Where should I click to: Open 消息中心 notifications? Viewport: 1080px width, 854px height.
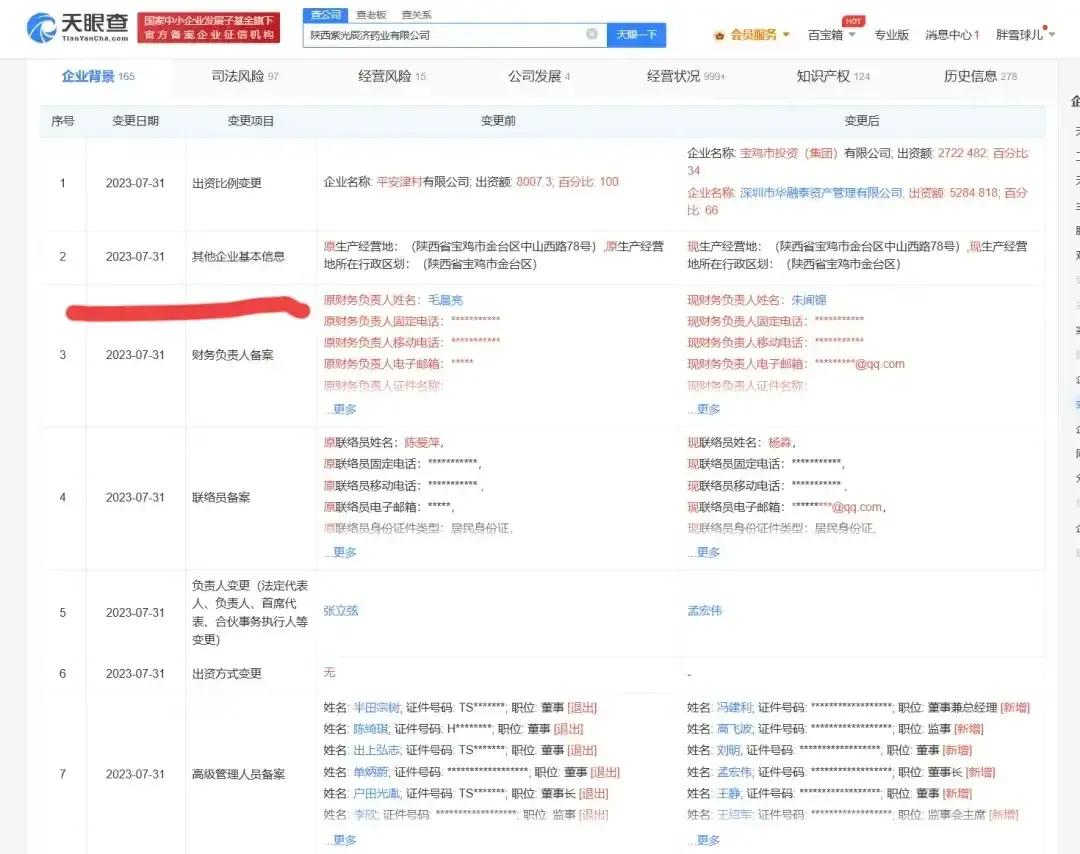point(951,34)
